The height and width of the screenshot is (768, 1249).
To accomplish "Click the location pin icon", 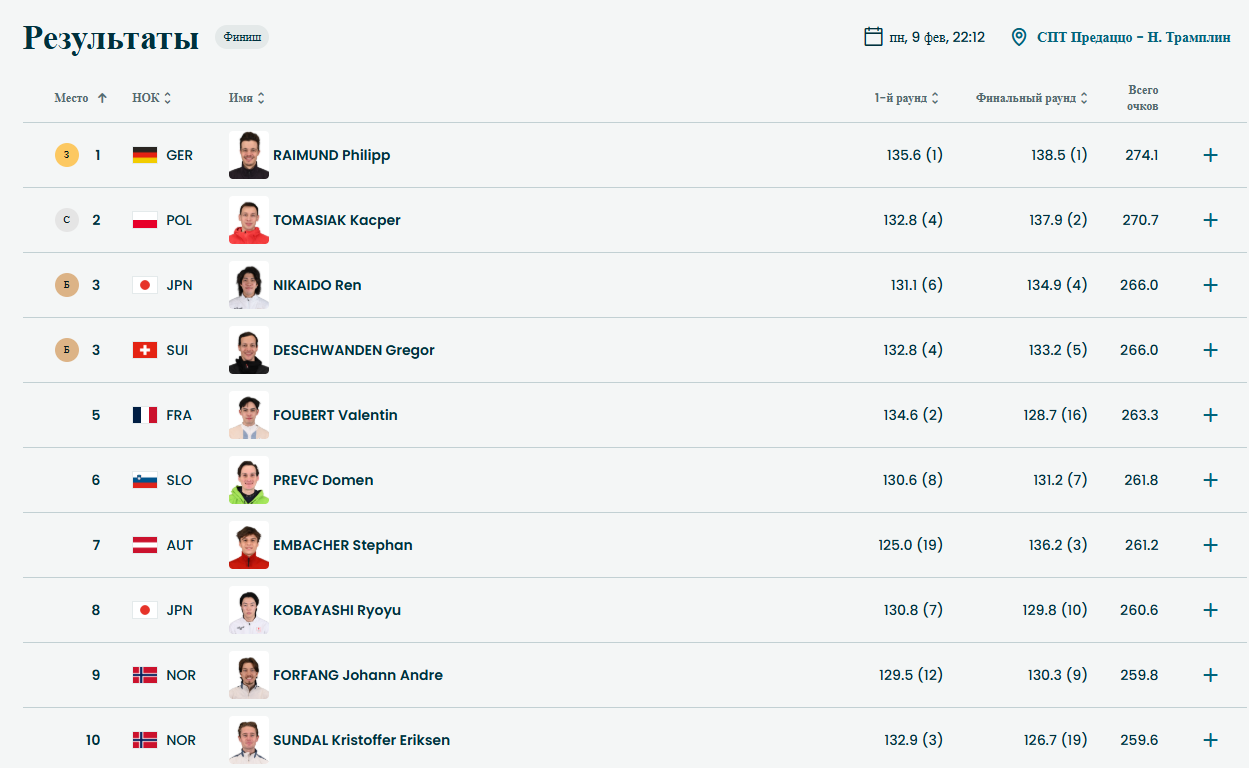I will tap(1019, 37).
